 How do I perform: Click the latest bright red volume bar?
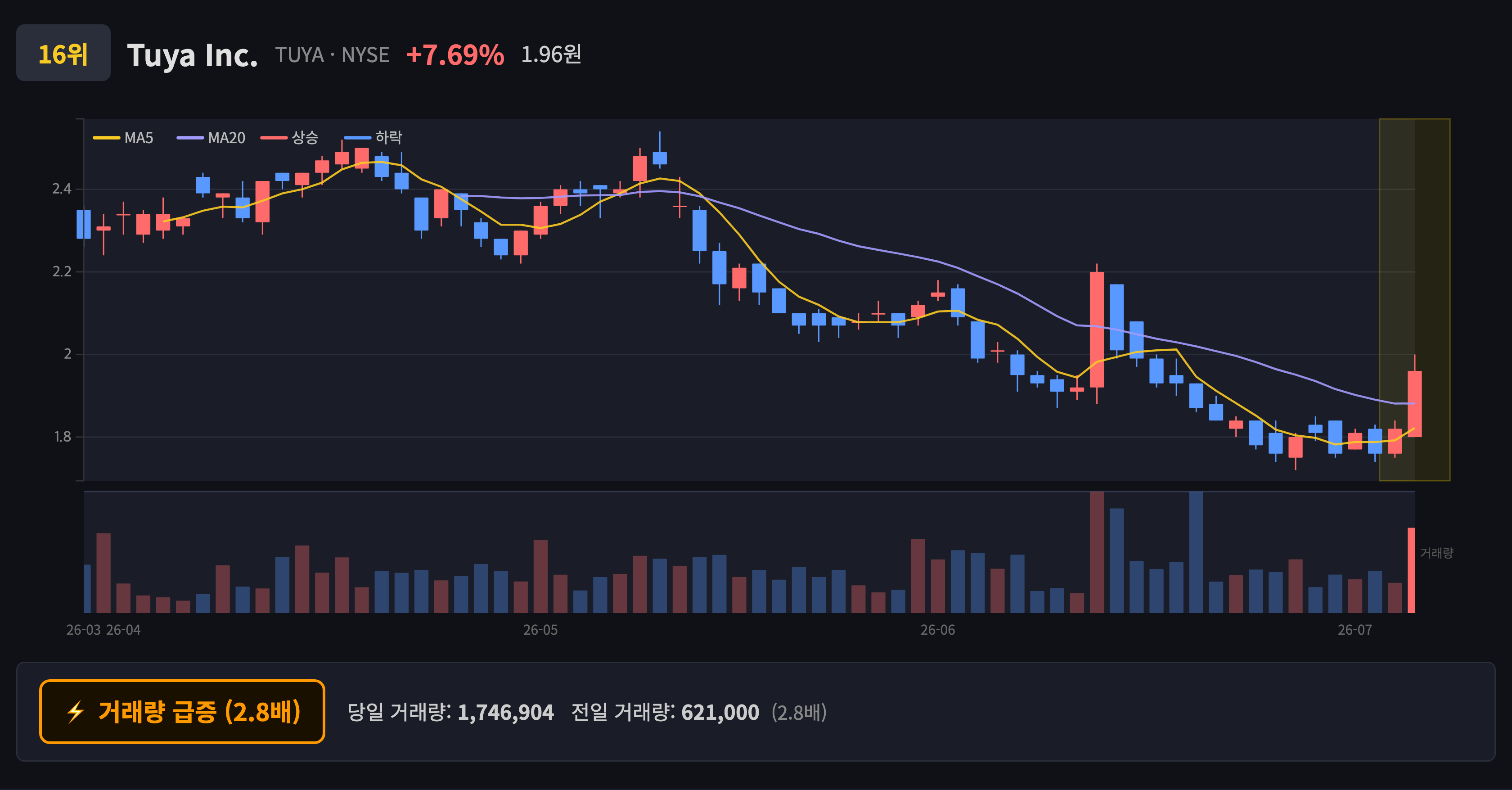coord(1411,570)
